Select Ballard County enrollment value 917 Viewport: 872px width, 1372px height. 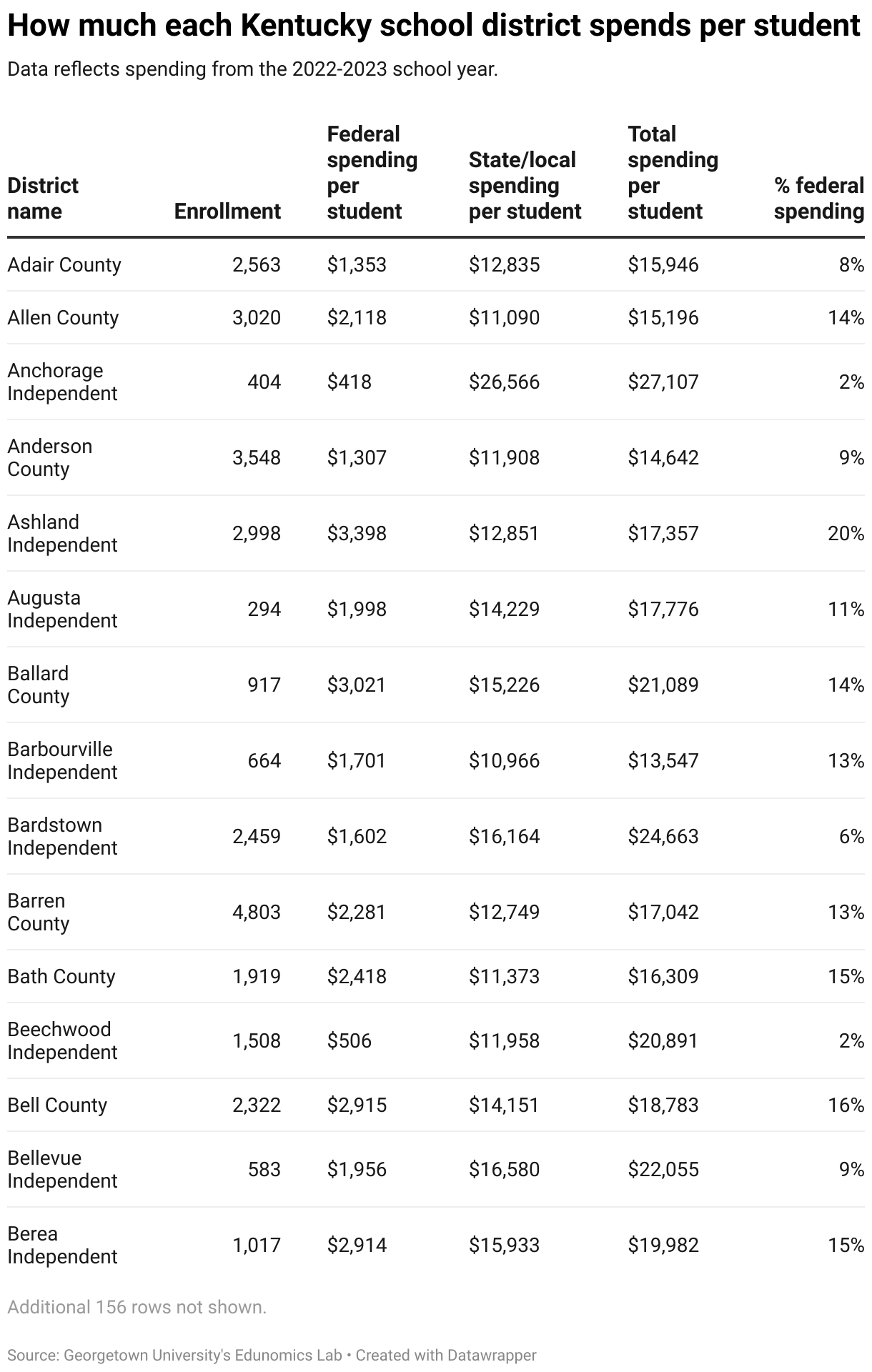(x=264, y=685)
